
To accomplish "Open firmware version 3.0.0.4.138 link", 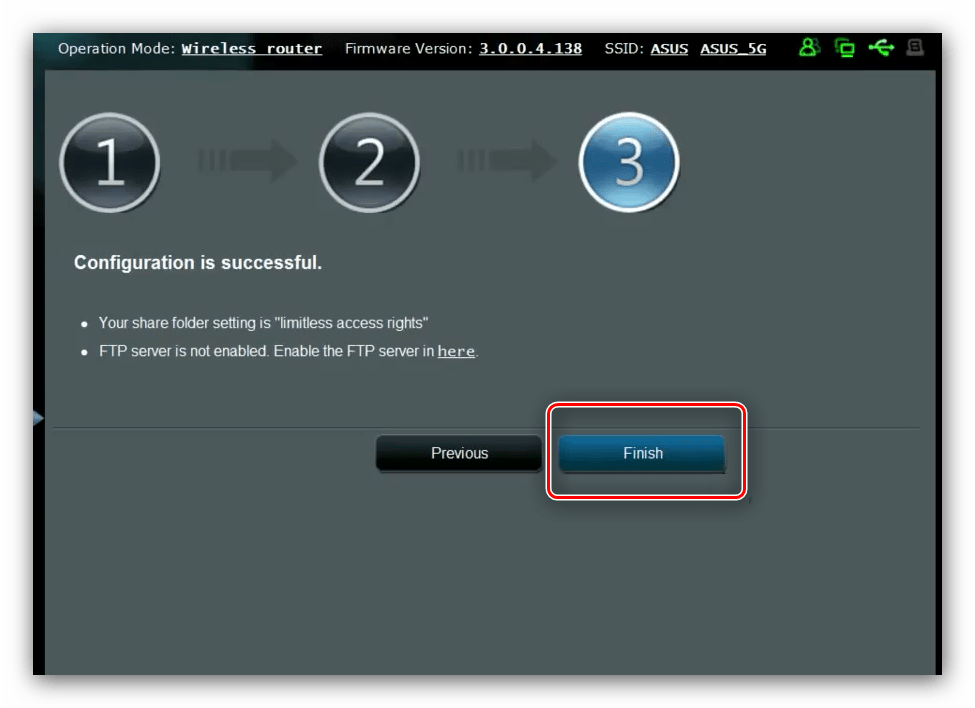I will pos(530,48).
